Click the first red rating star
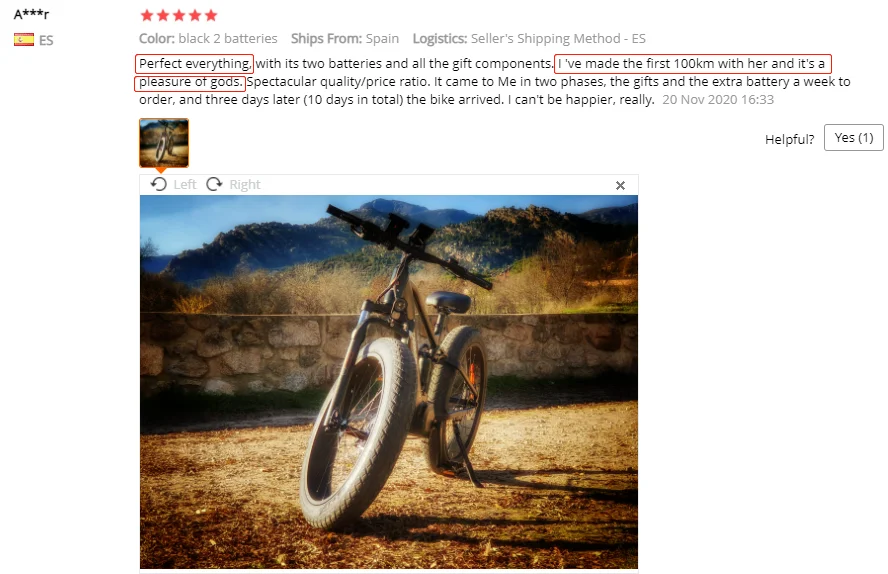This screenshot has width=888, height=574. (147, 15)
